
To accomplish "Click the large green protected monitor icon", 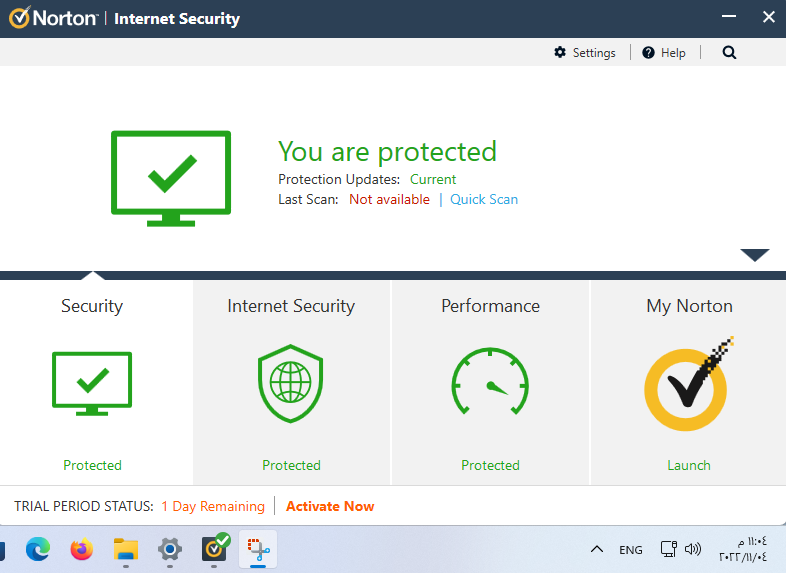I will [x=171, y=178].
